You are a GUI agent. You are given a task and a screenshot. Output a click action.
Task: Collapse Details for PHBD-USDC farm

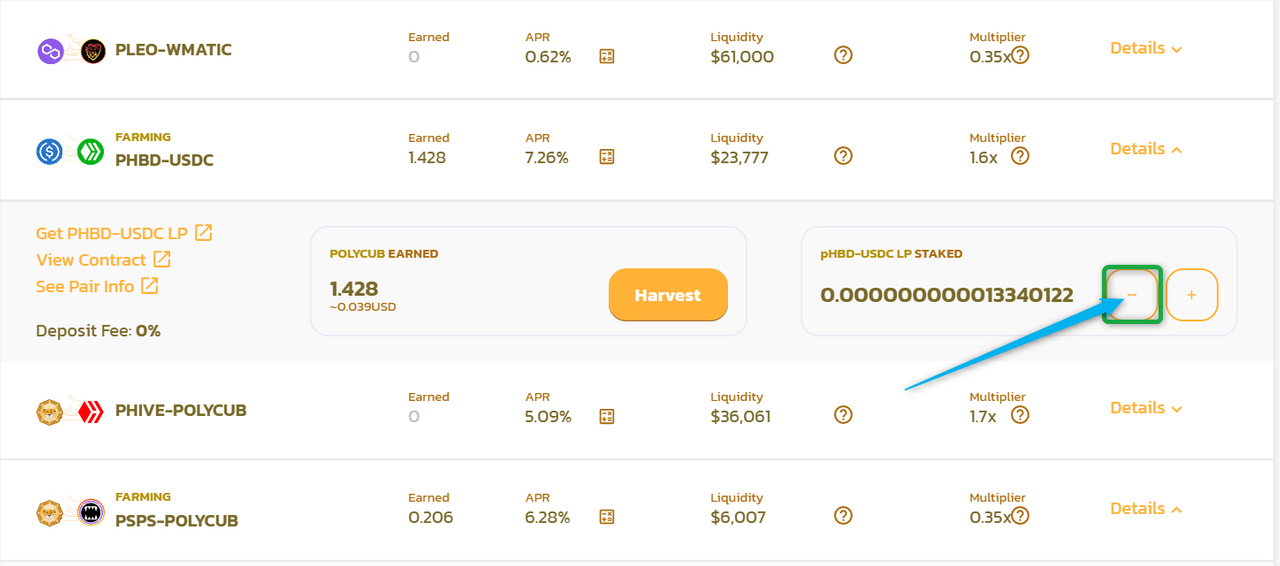pyautogui.click(x=1146, y=149)
